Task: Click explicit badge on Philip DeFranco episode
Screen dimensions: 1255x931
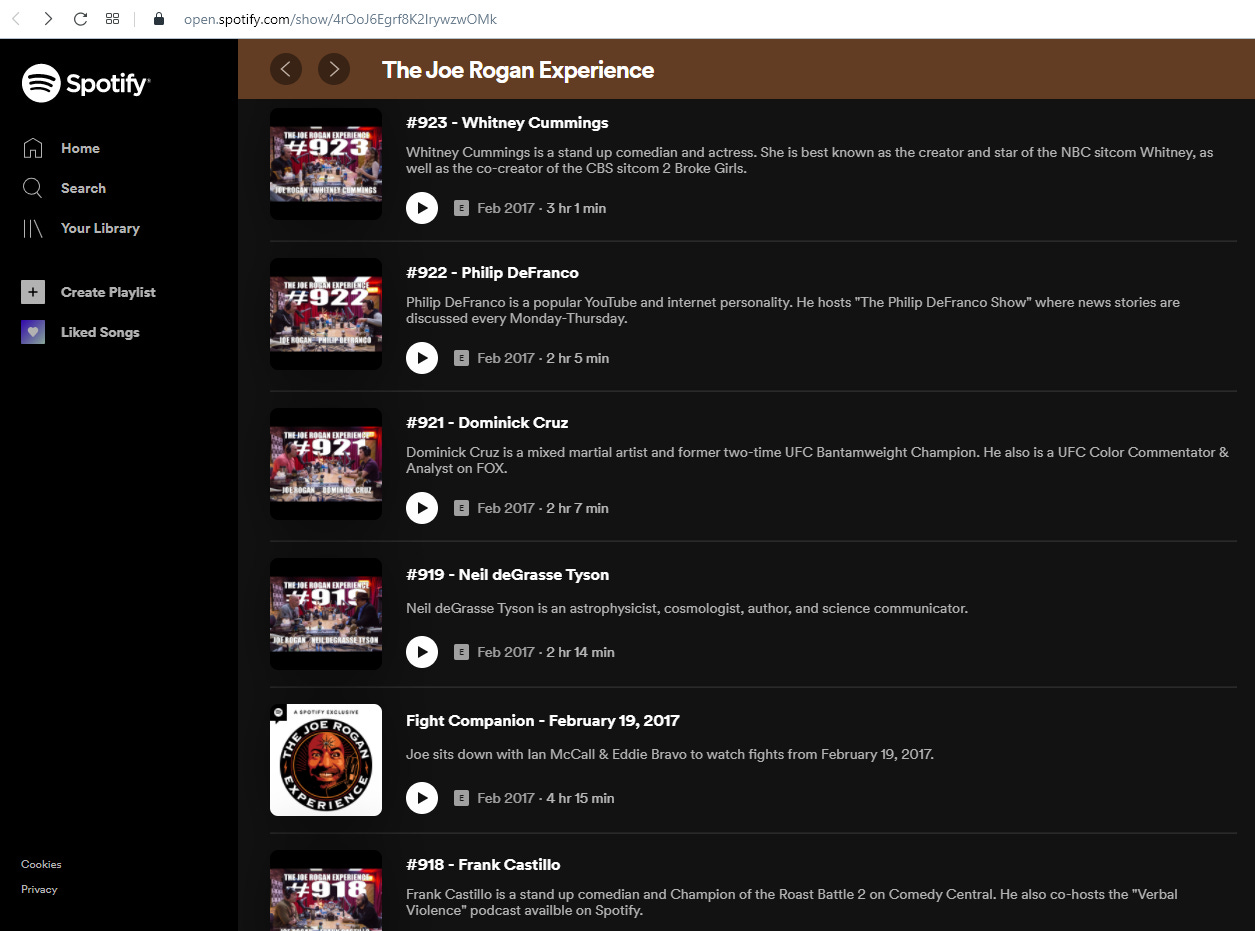Action: tap(461, 358)
